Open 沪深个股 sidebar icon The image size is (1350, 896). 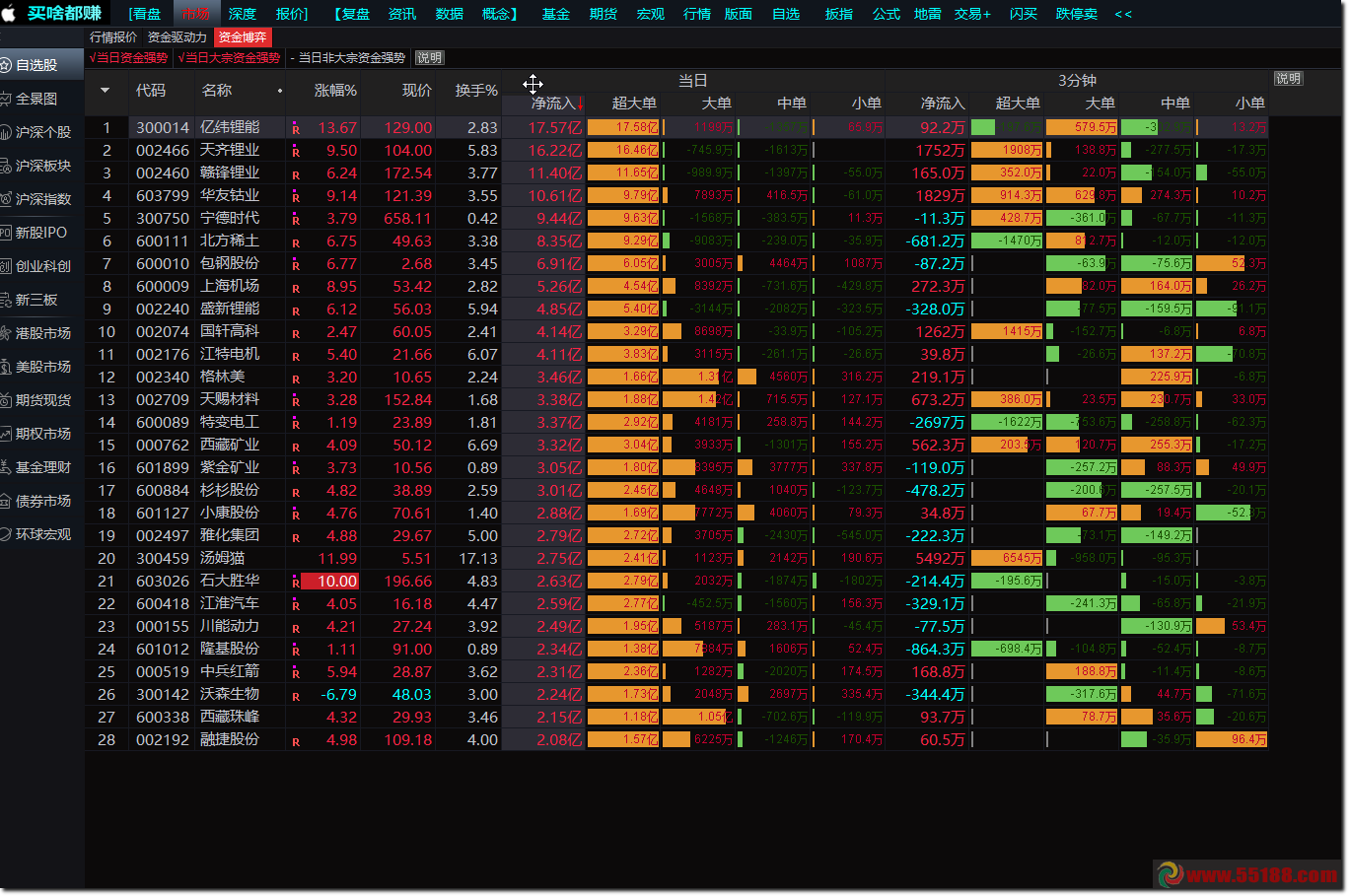pos(6,132)
